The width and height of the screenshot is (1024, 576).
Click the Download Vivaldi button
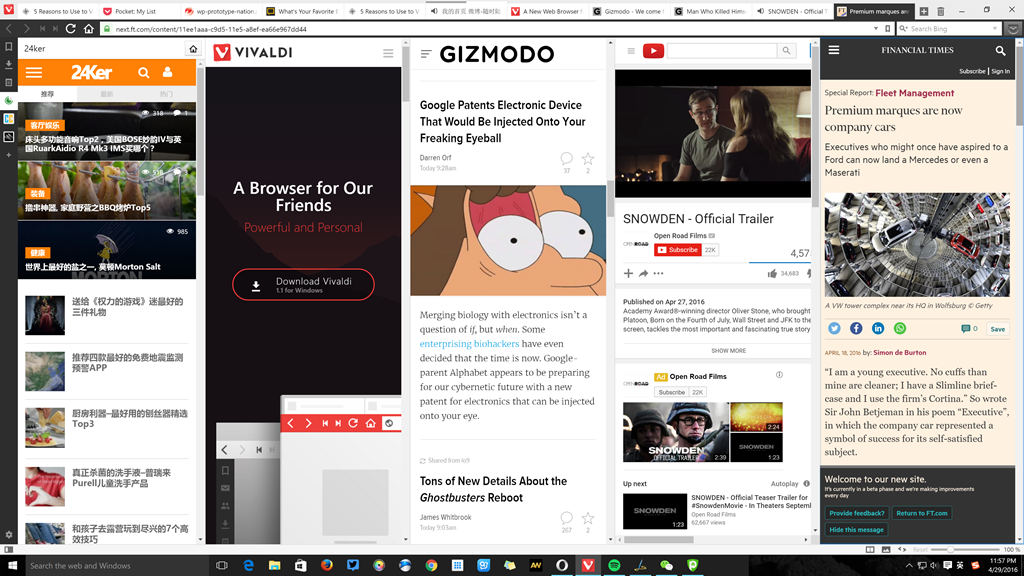click(x=303, y=285)
